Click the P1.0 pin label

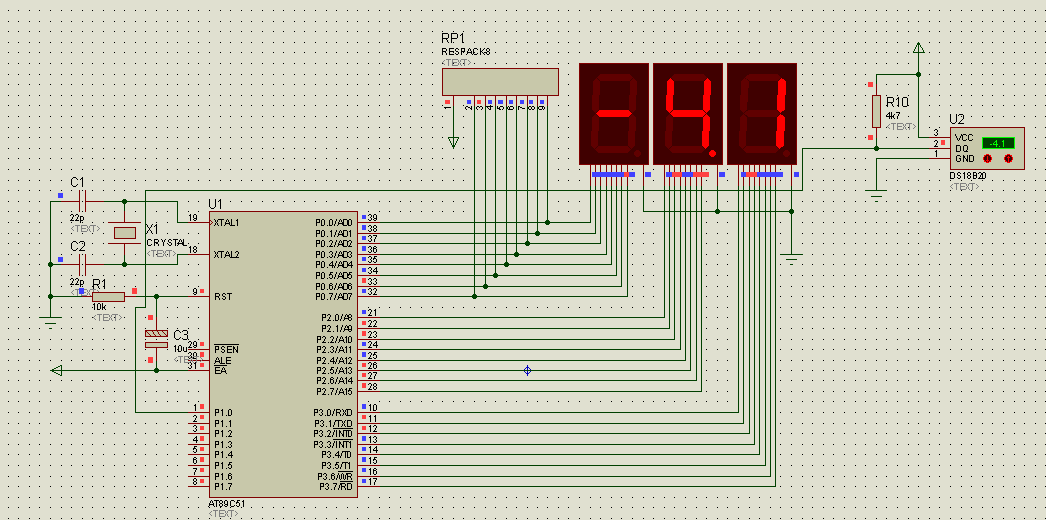pos(223,413)
